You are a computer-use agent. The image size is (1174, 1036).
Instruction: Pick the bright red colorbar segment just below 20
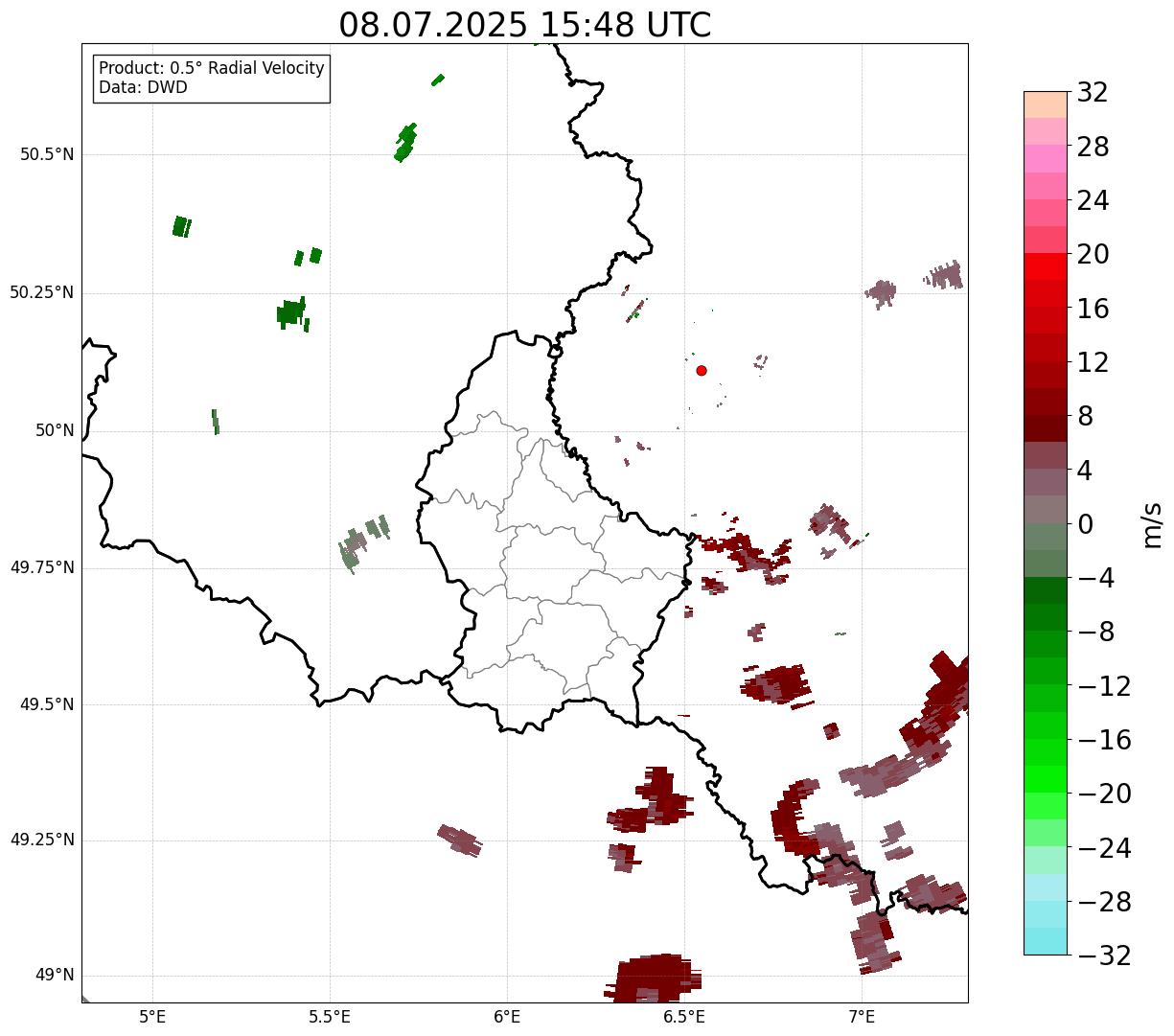click(x=1046, y=266)
